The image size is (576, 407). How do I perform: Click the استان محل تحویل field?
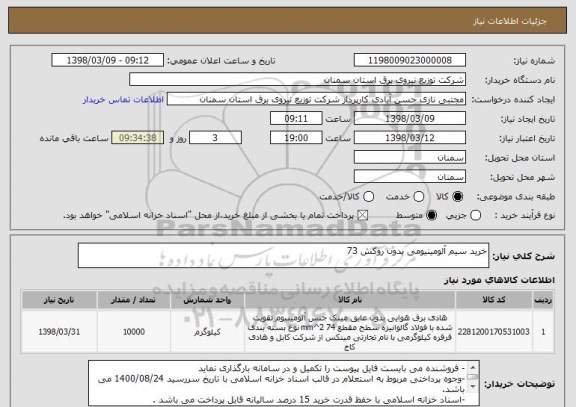[x=410, y=158]
